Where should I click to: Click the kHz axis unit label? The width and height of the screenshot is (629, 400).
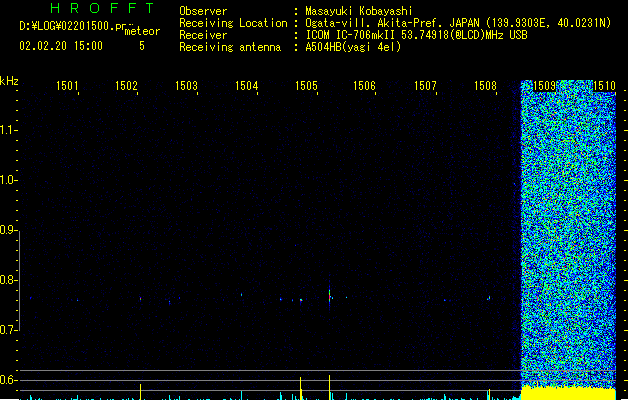click(9, 81)
